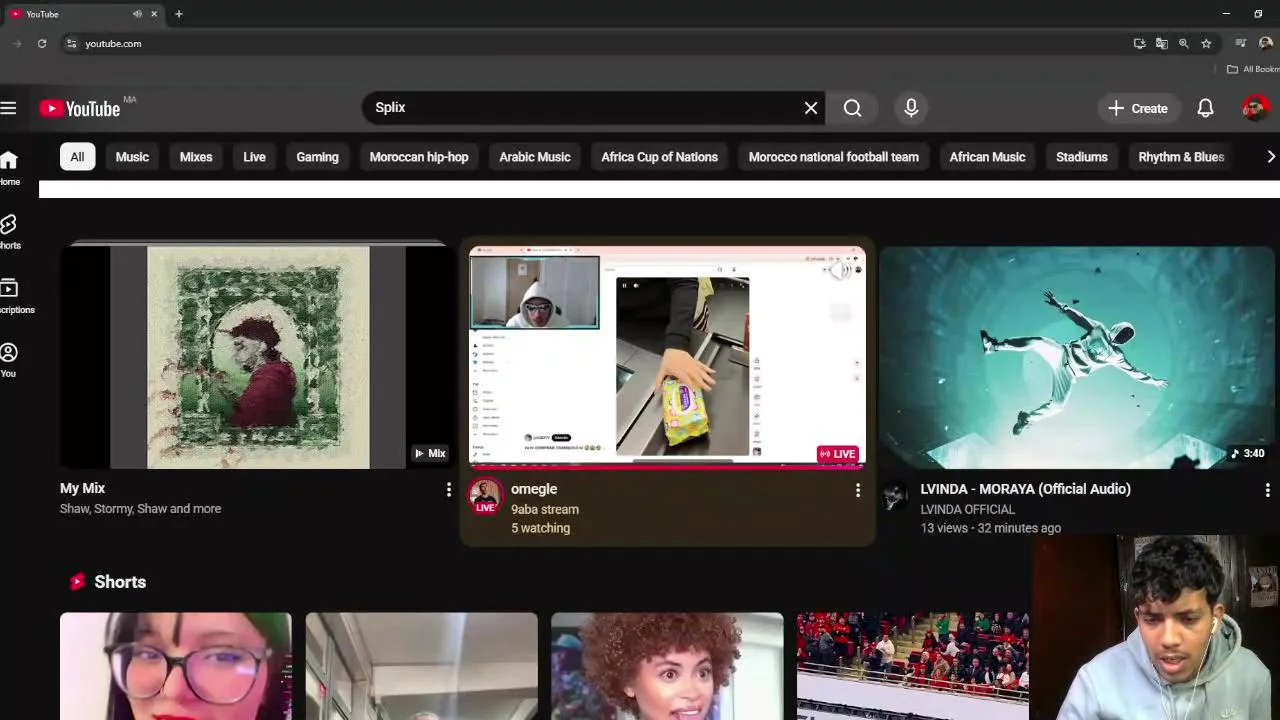This screenshot has height=720, width=1280.
Task: Open the LVINDA OFFICIAL channel avatar
Action: click(896, 496)
